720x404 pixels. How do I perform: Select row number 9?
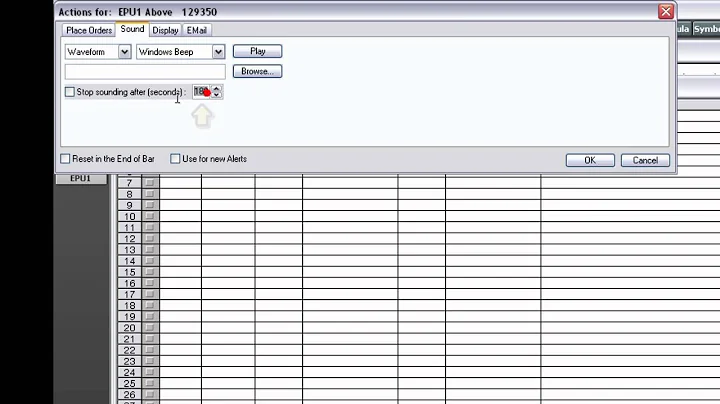coord(129,205)
